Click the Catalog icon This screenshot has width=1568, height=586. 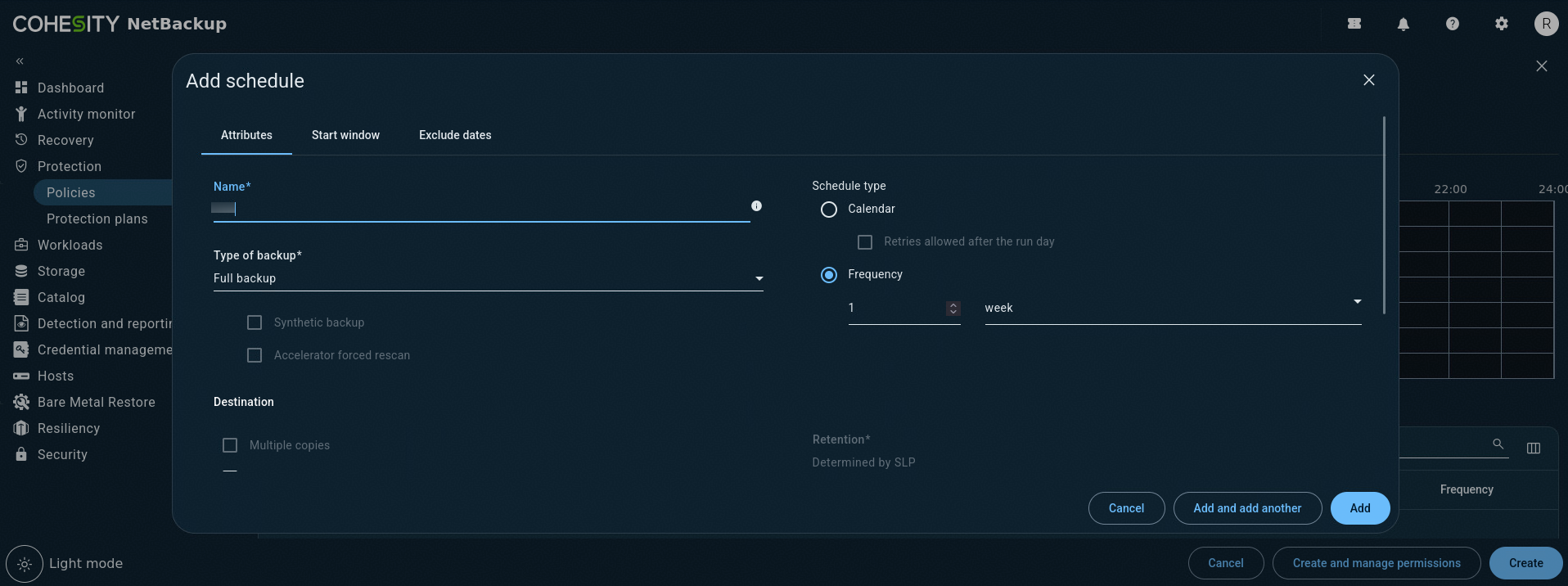[x=21, y=297]
